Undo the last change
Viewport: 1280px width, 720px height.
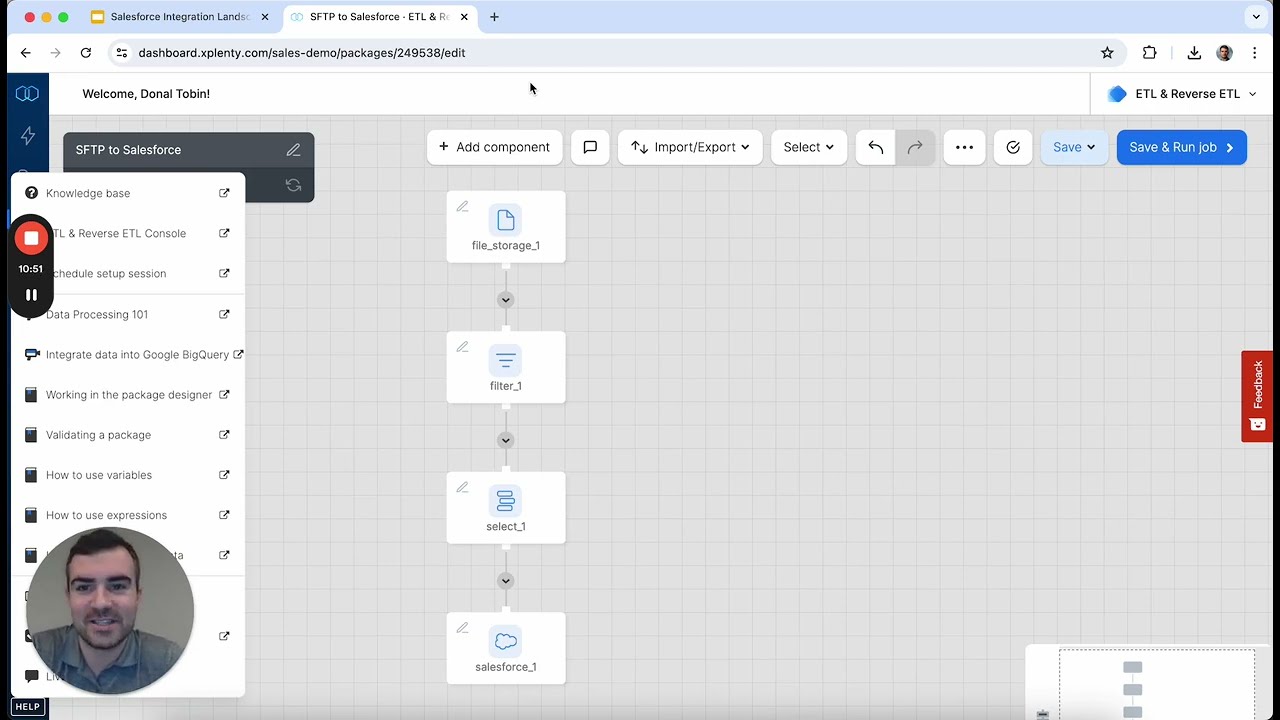876,147
